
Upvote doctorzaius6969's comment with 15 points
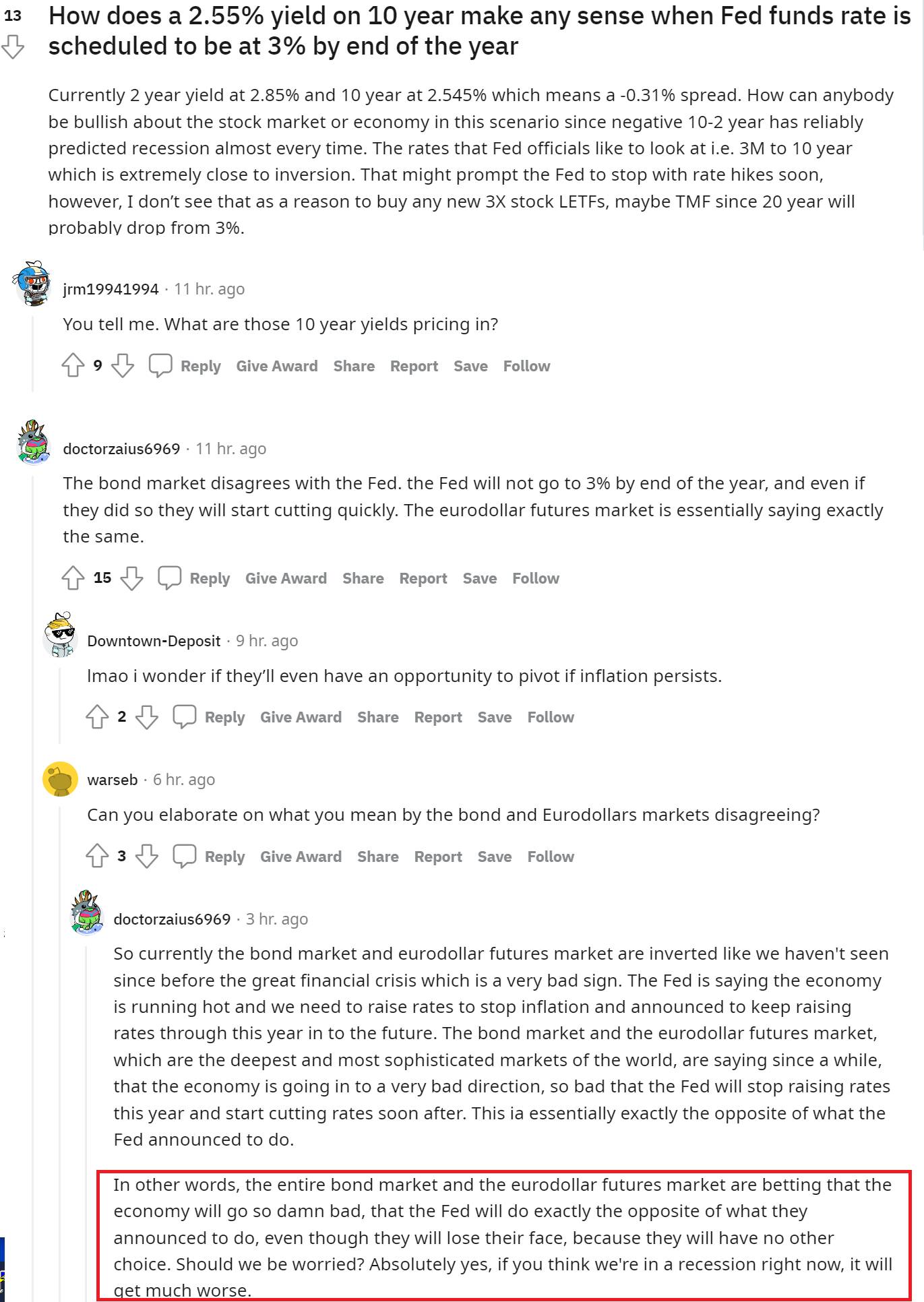(73, 578)
